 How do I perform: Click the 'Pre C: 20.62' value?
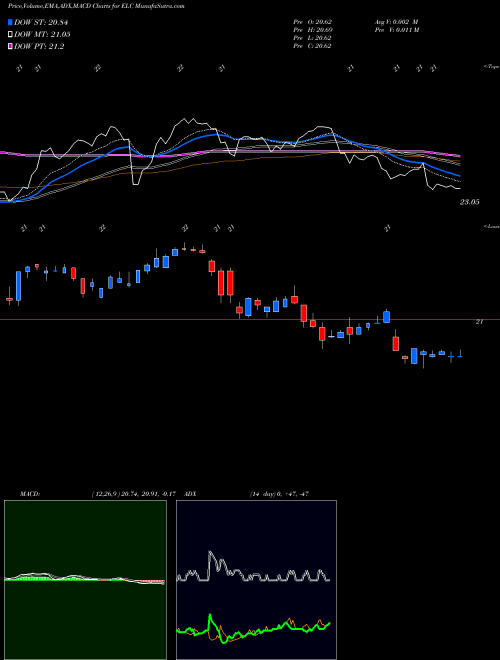(312, 46)
